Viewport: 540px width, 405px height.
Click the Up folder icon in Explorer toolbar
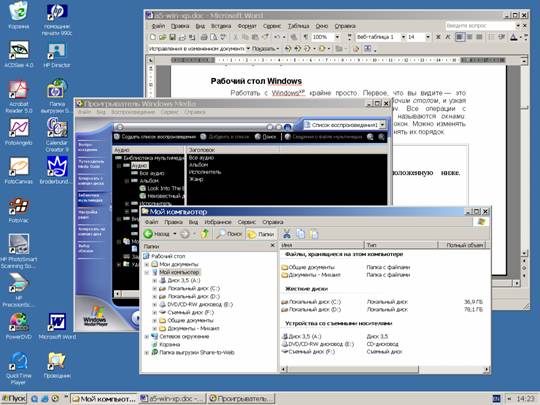(x=205, y=234)
